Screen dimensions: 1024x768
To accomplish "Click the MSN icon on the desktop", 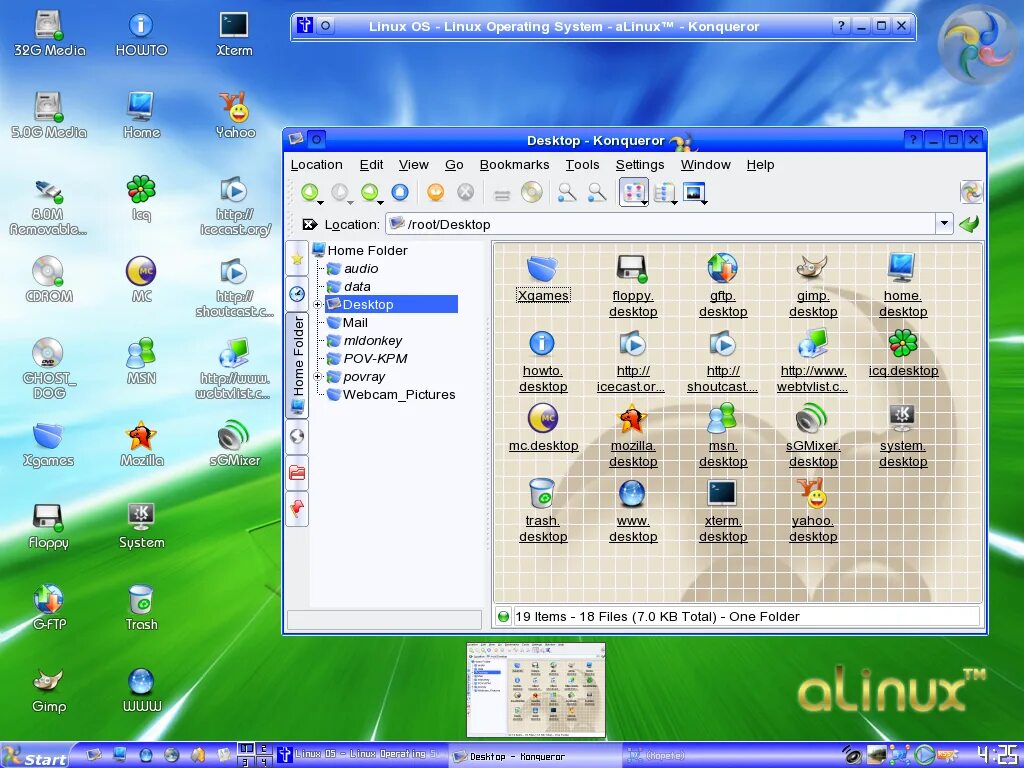I will (141, 361).
